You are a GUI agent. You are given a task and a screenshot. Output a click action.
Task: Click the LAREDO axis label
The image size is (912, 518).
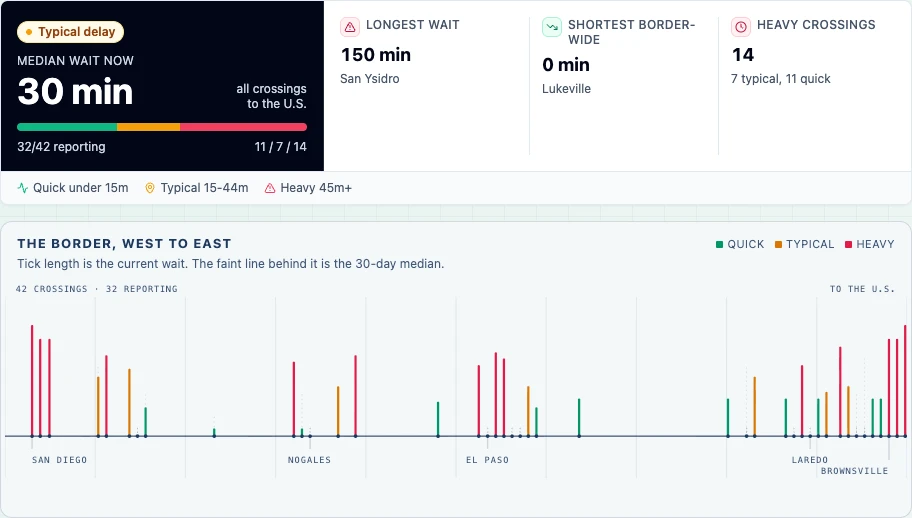[x=810, y=460]
